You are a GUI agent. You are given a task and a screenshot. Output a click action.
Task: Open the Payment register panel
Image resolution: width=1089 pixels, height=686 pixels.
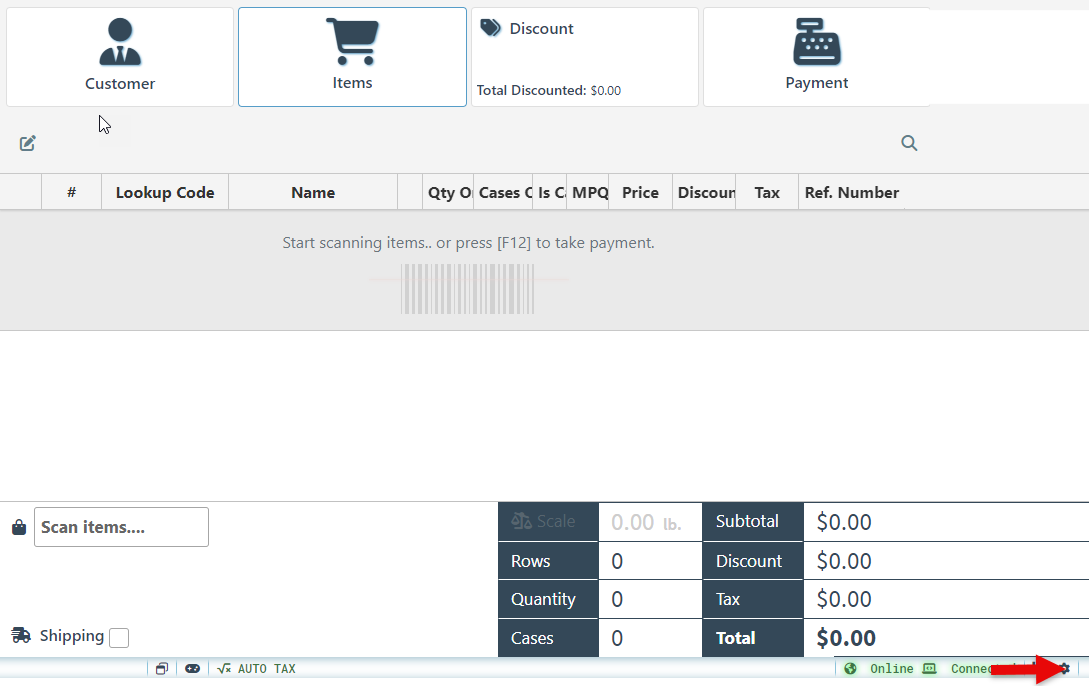click(816, 57)
